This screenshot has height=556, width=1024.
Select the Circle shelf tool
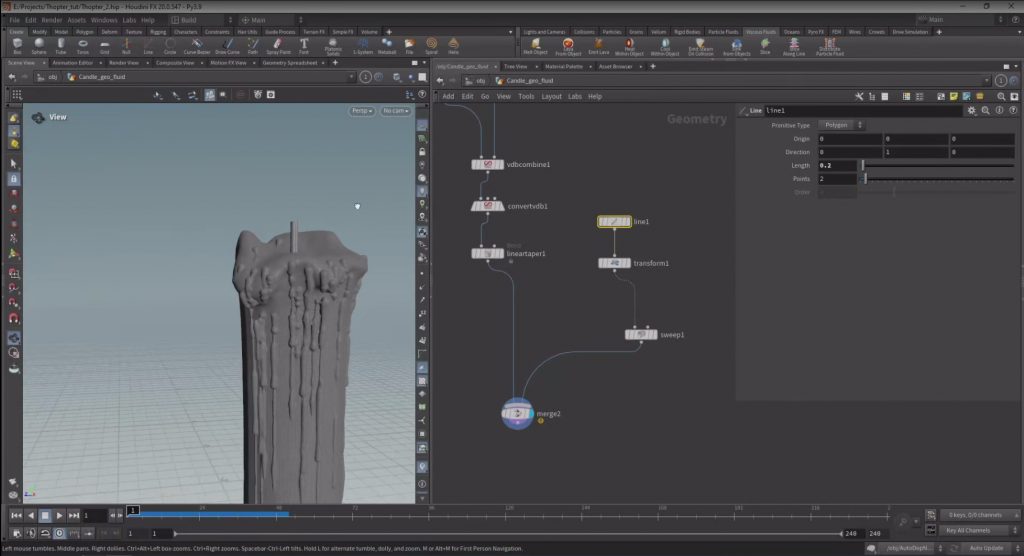tap(170, 46)
